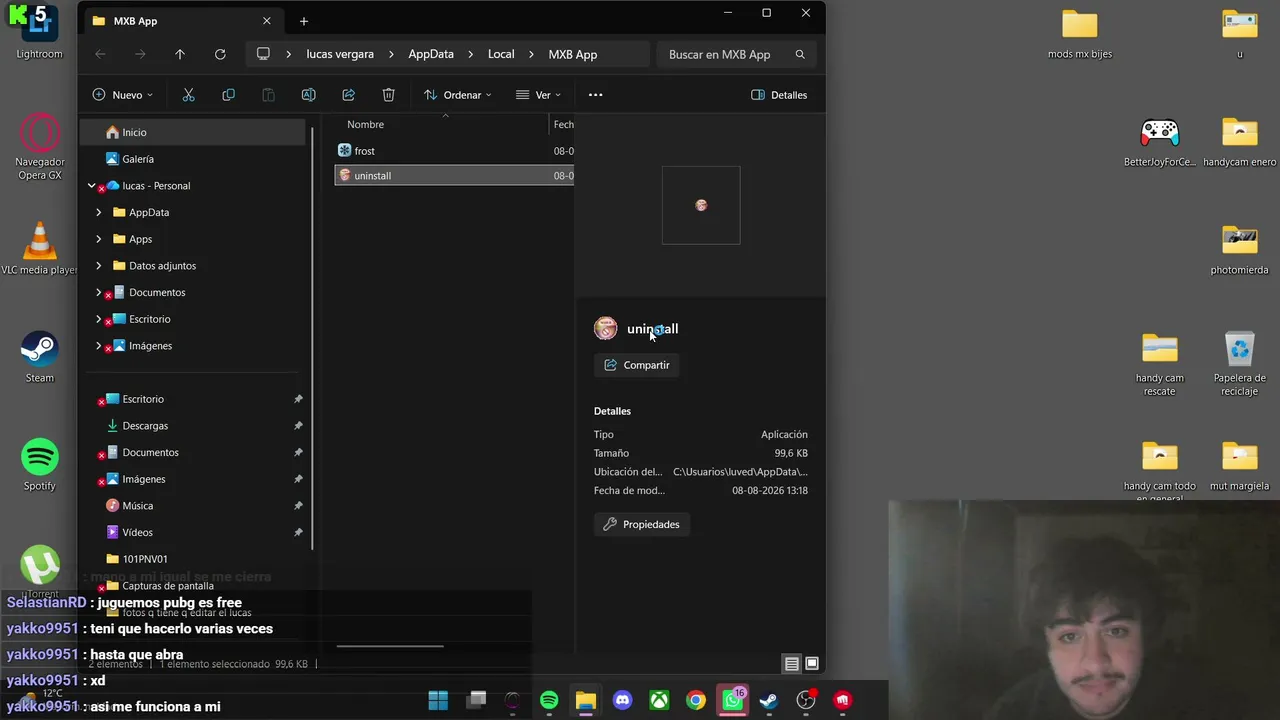Expand the Apps folder in navigation pane
This screenshot has width=1280, height=720.
pyautogui.click(x=98, y=239)
